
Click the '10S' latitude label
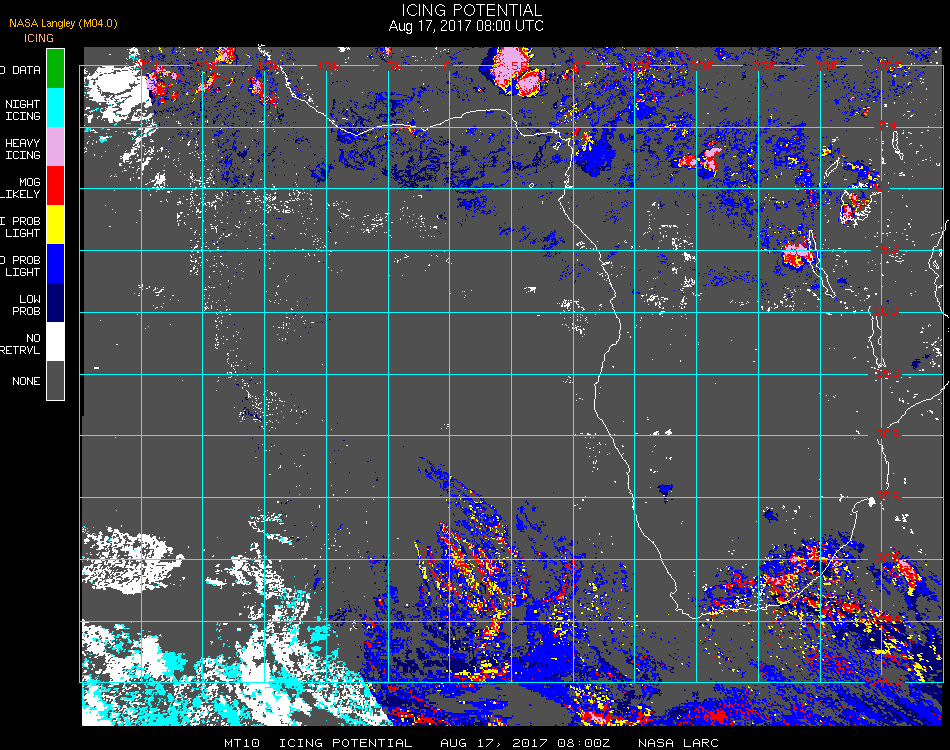[886, 311]
